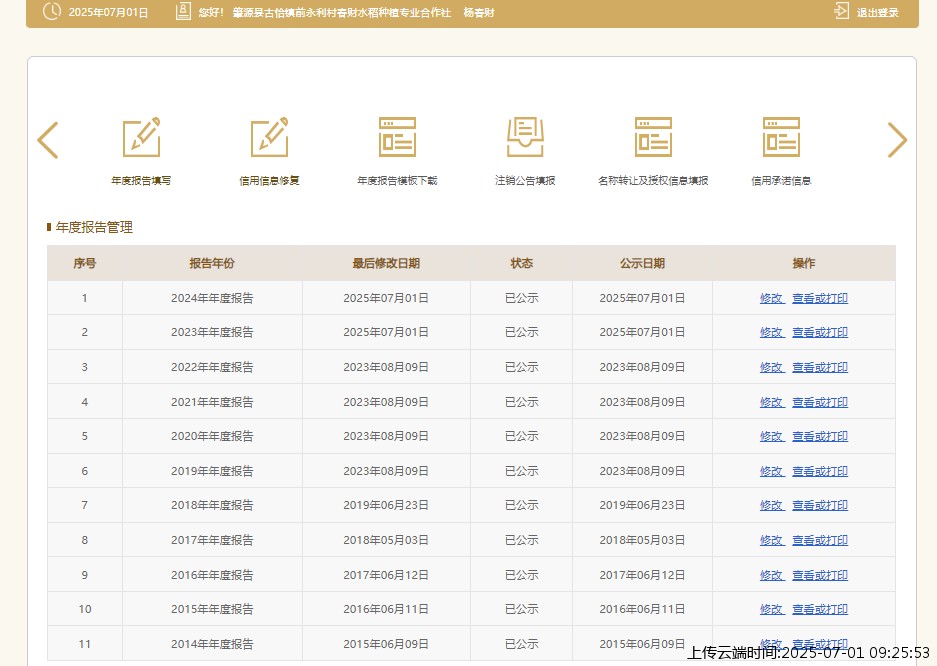Click the 公示日期 column header
The image size is (937, 666).
pos(642,263)
